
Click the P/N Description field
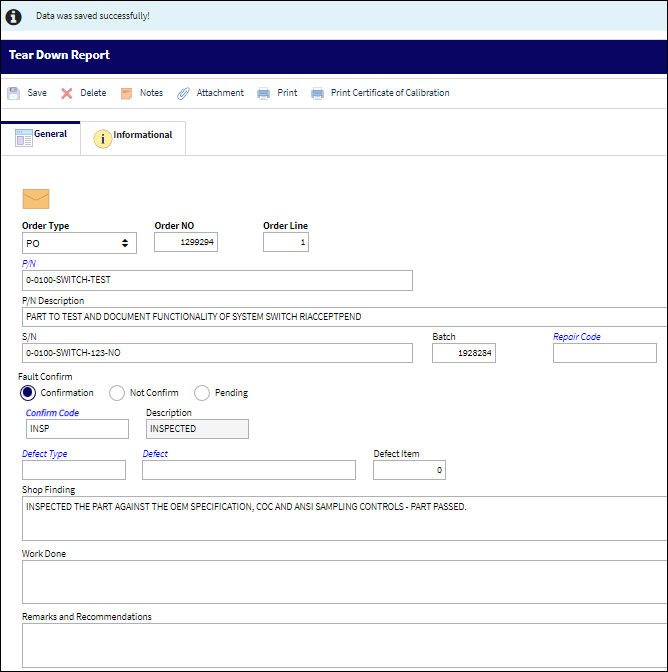pyautogui.click(x=344, y=317)
